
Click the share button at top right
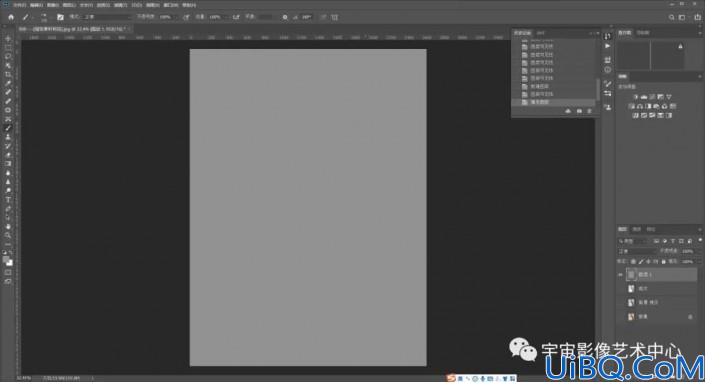tap(698, 17)
